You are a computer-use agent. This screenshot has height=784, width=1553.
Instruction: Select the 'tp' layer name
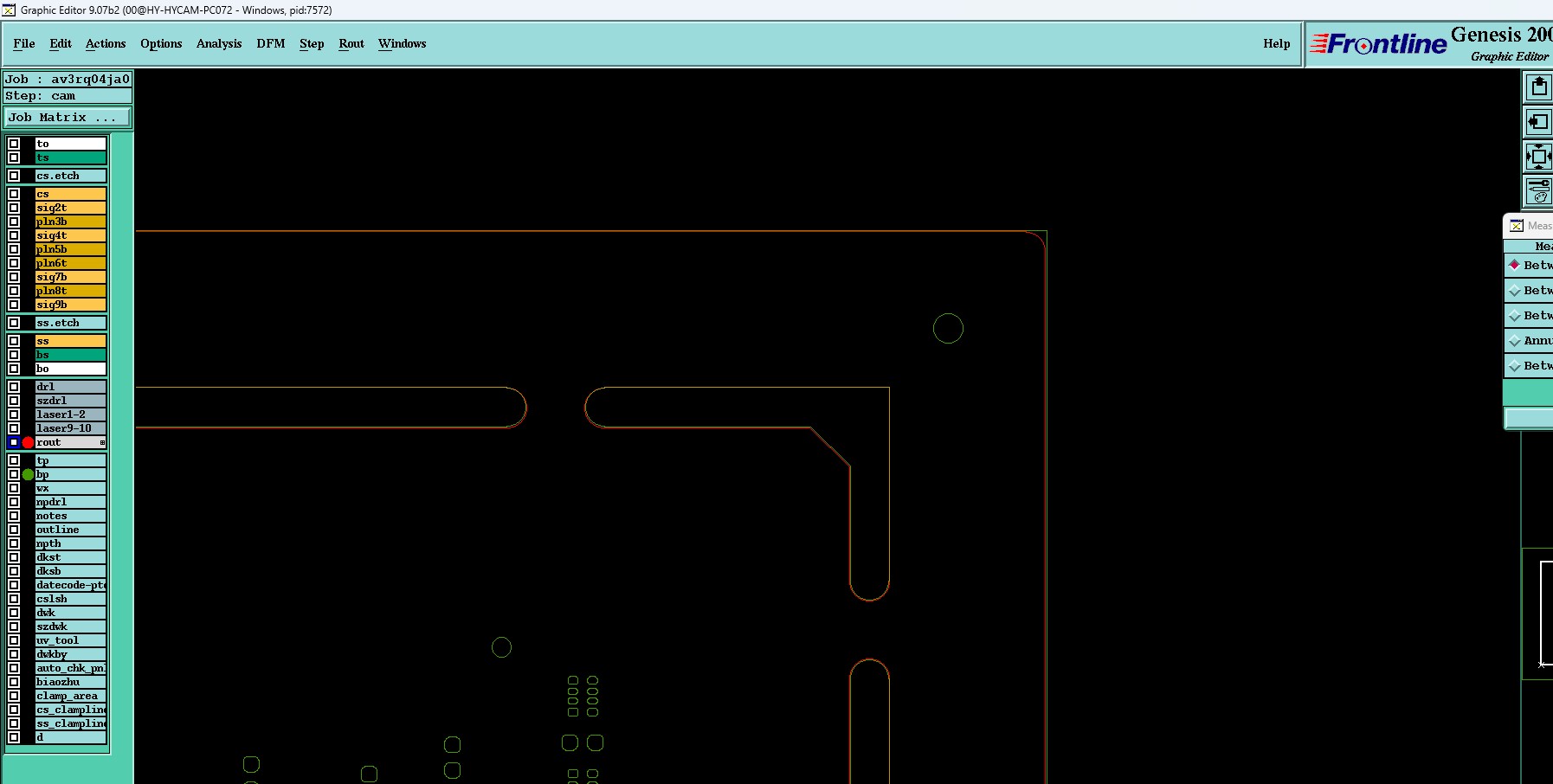tap(71, 460)
